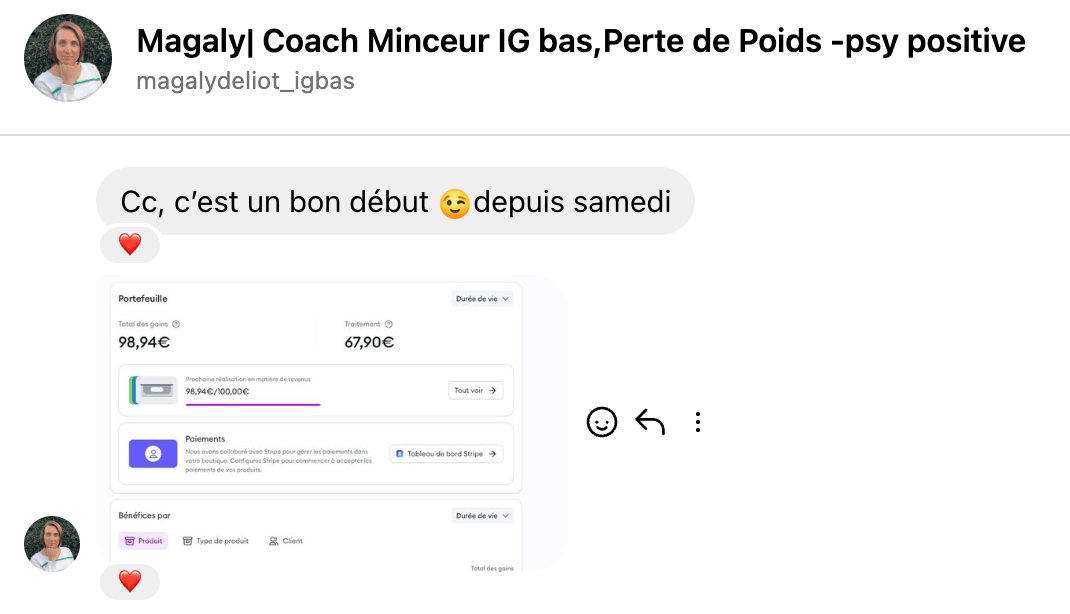This screenshot has width=1070, height=614.
Task: Click info icon next to Traitement
Action: (x=389, y=324)
